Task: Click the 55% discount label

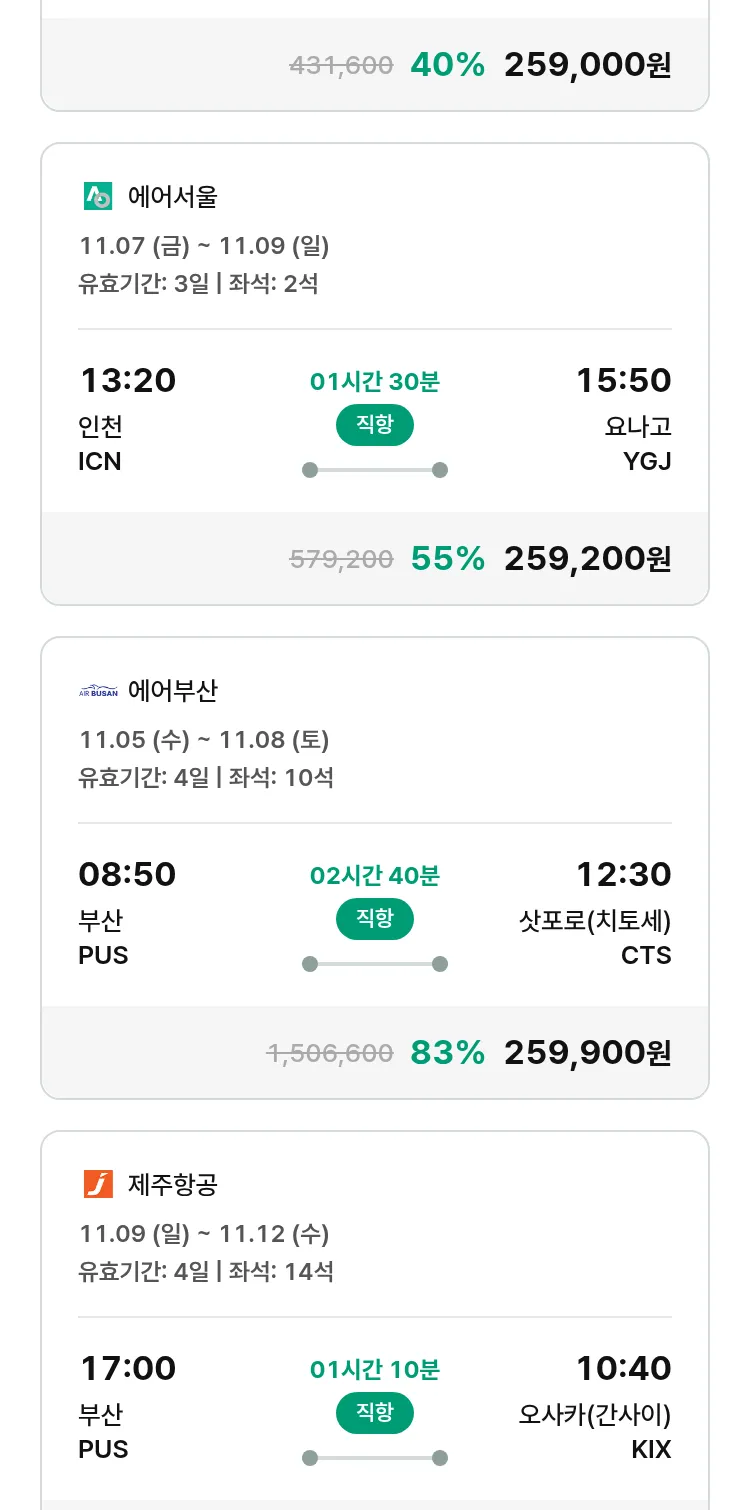Action: [x=447, y=559]
